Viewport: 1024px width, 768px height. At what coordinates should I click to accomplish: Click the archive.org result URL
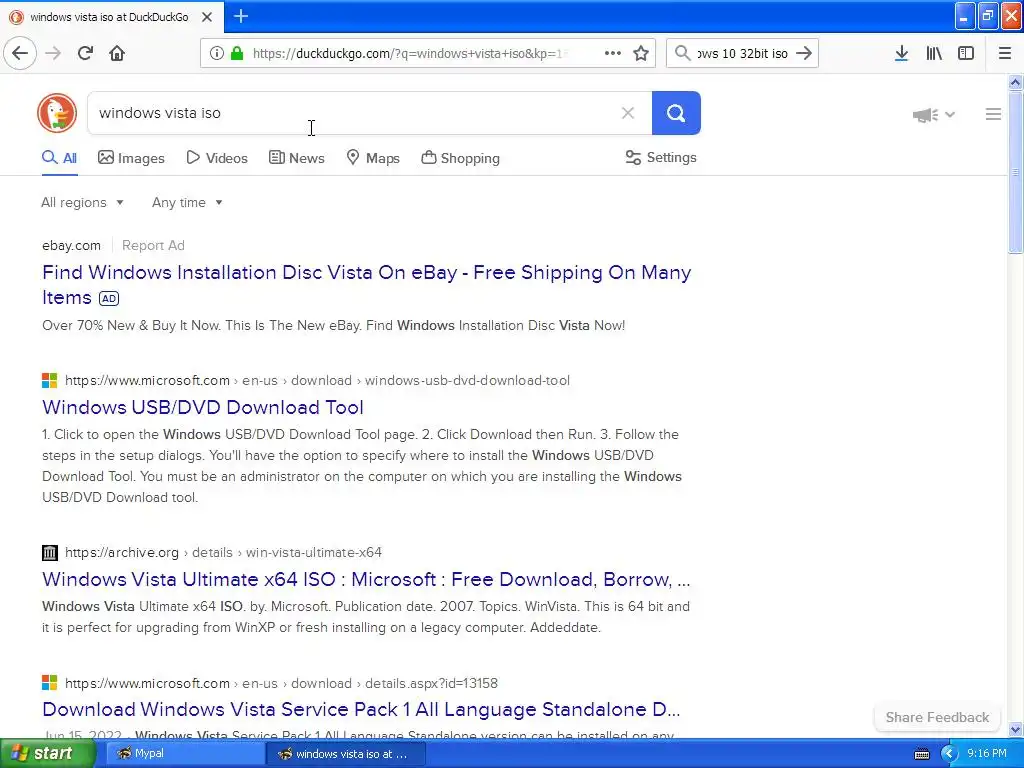(x=223, y=552)
